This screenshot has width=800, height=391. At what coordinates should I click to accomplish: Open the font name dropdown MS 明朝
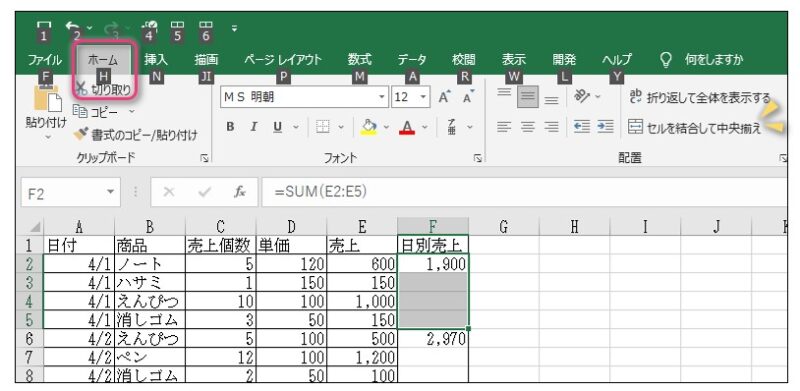382,96
